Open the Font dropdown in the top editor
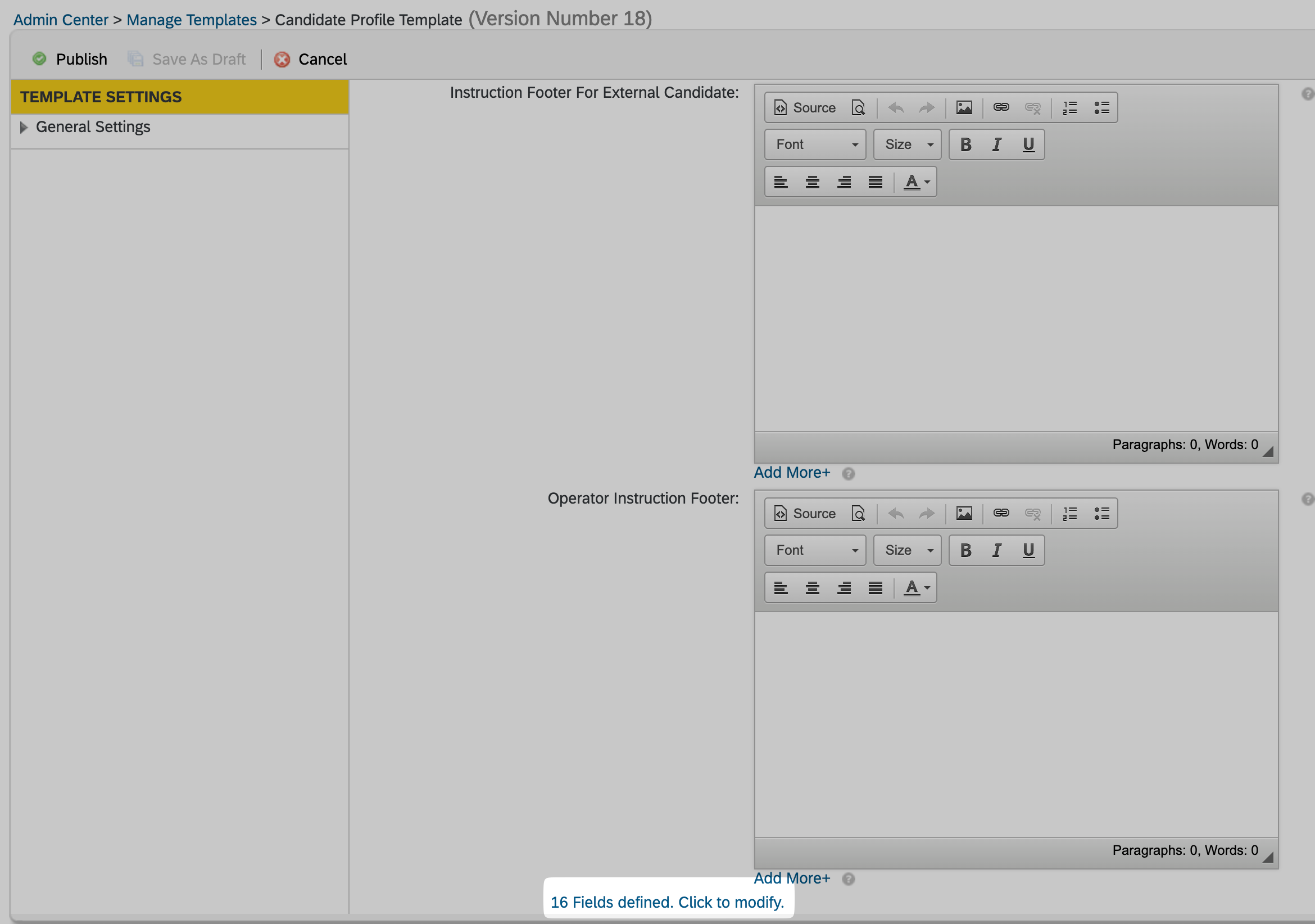Image resolution: width=1315 pixels, height=924 pixels. click(x=815, y=144)
